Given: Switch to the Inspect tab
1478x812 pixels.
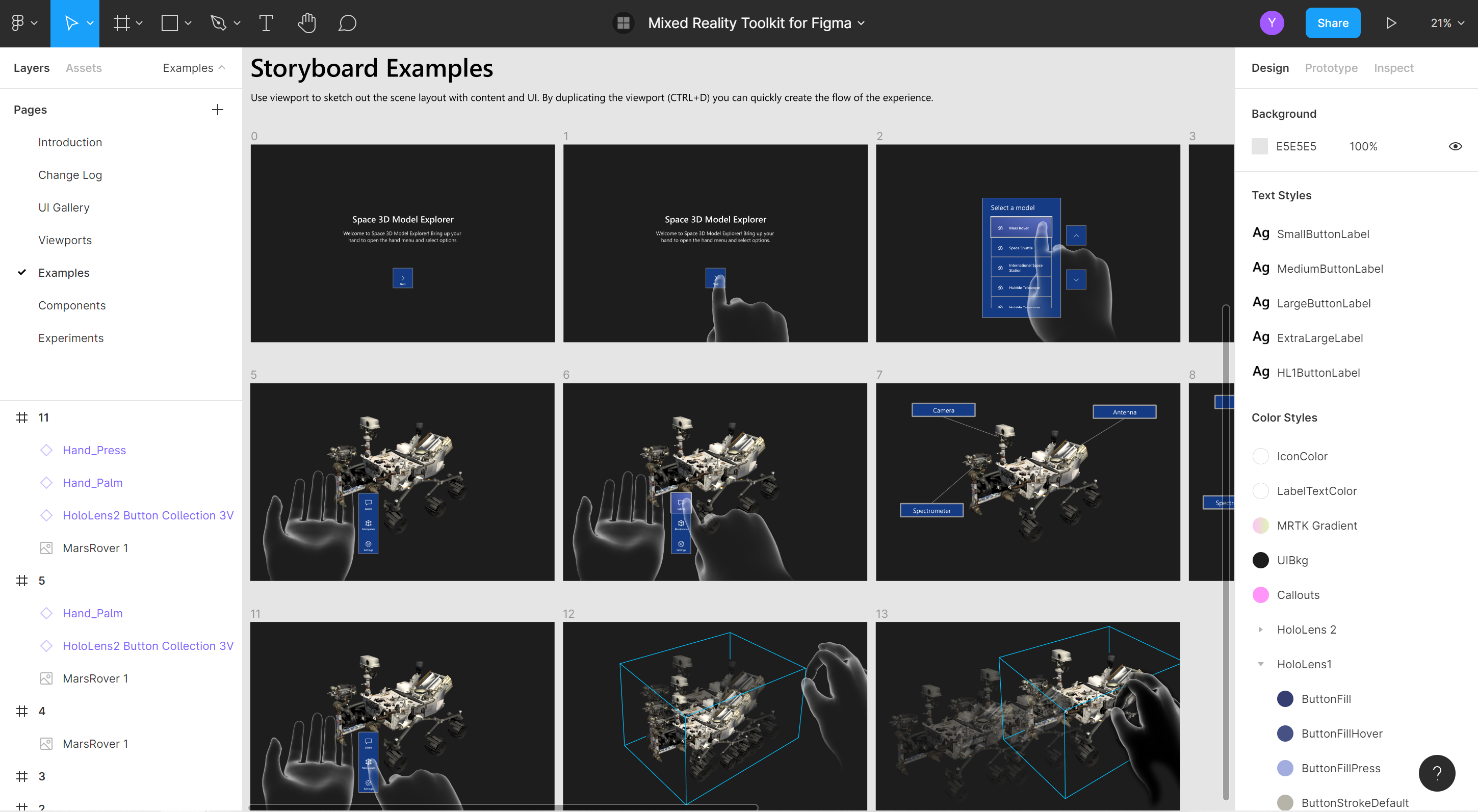Looking at the screenshot, I should [x=1393, y=67].
